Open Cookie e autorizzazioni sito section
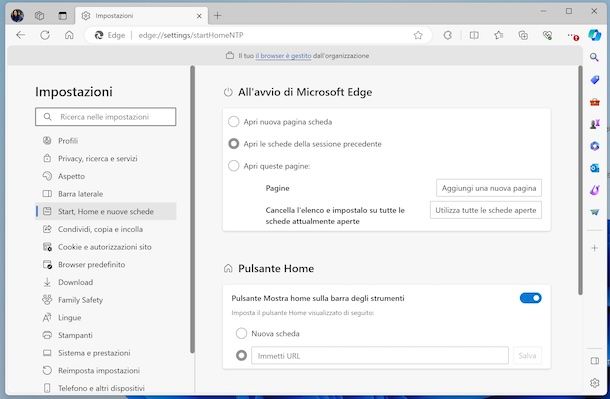 click(106, 247)
